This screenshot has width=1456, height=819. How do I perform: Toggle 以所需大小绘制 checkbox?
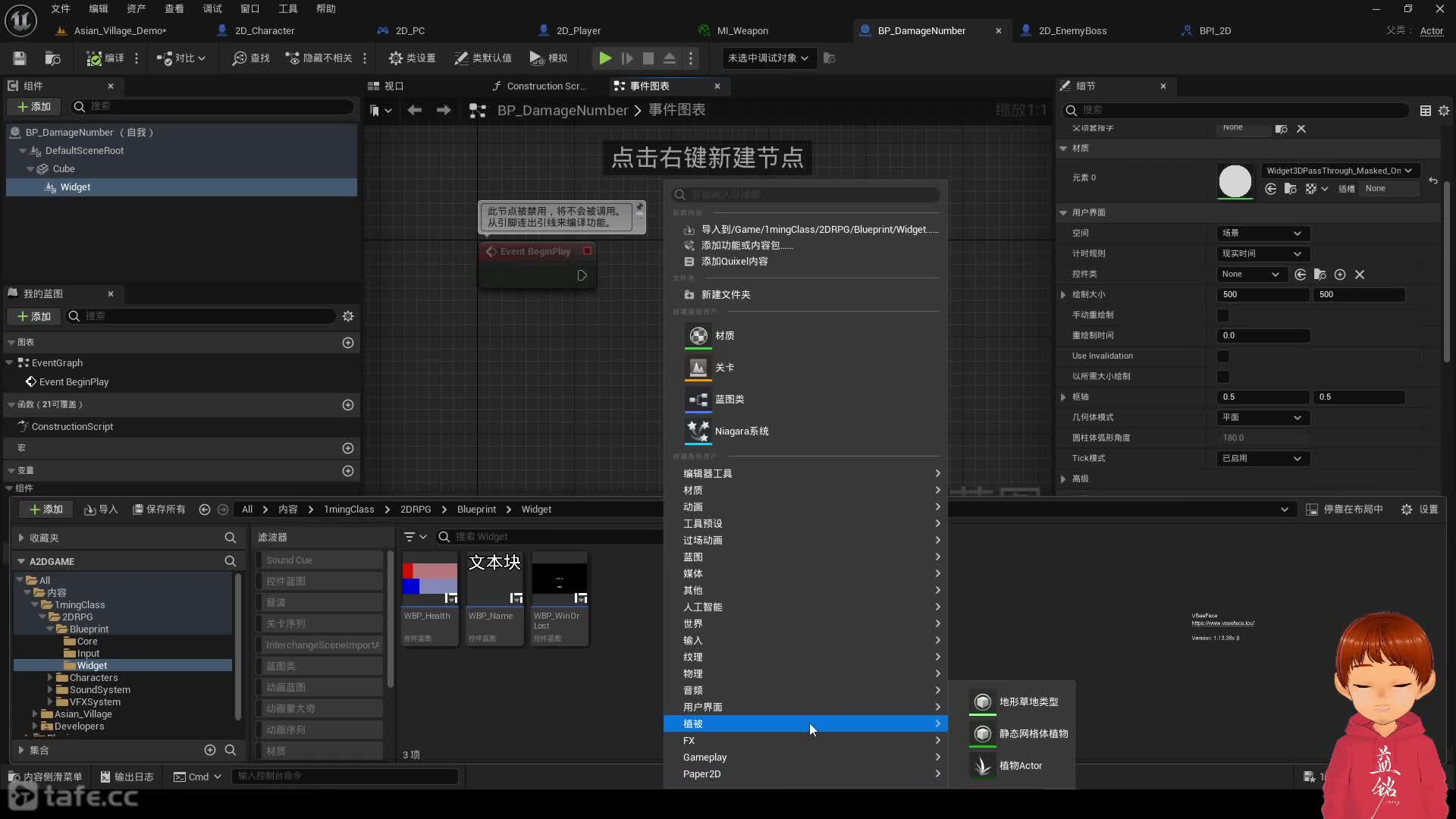point(1223,377)
